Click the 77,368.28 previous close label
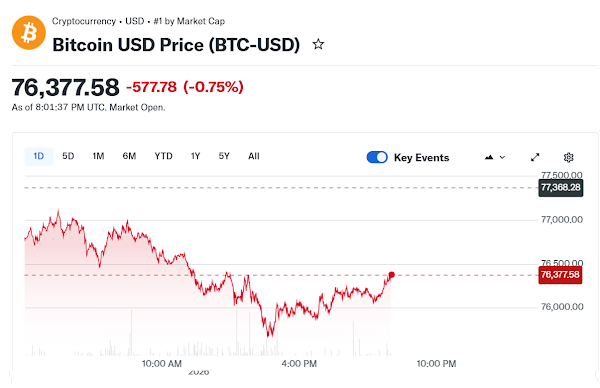This screenshot has width=600, height=388. pyautogui.click(x=561, y=187)
